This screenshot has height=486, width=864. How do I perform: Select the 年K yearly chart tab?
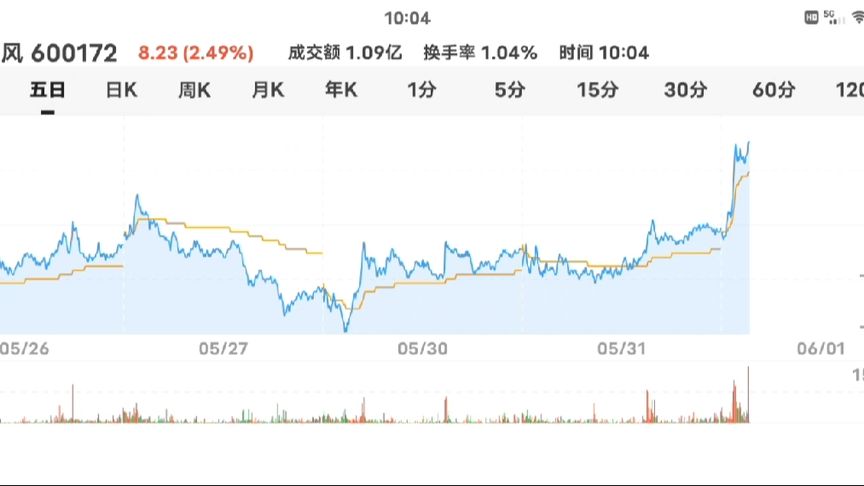(x=341, y=90)
